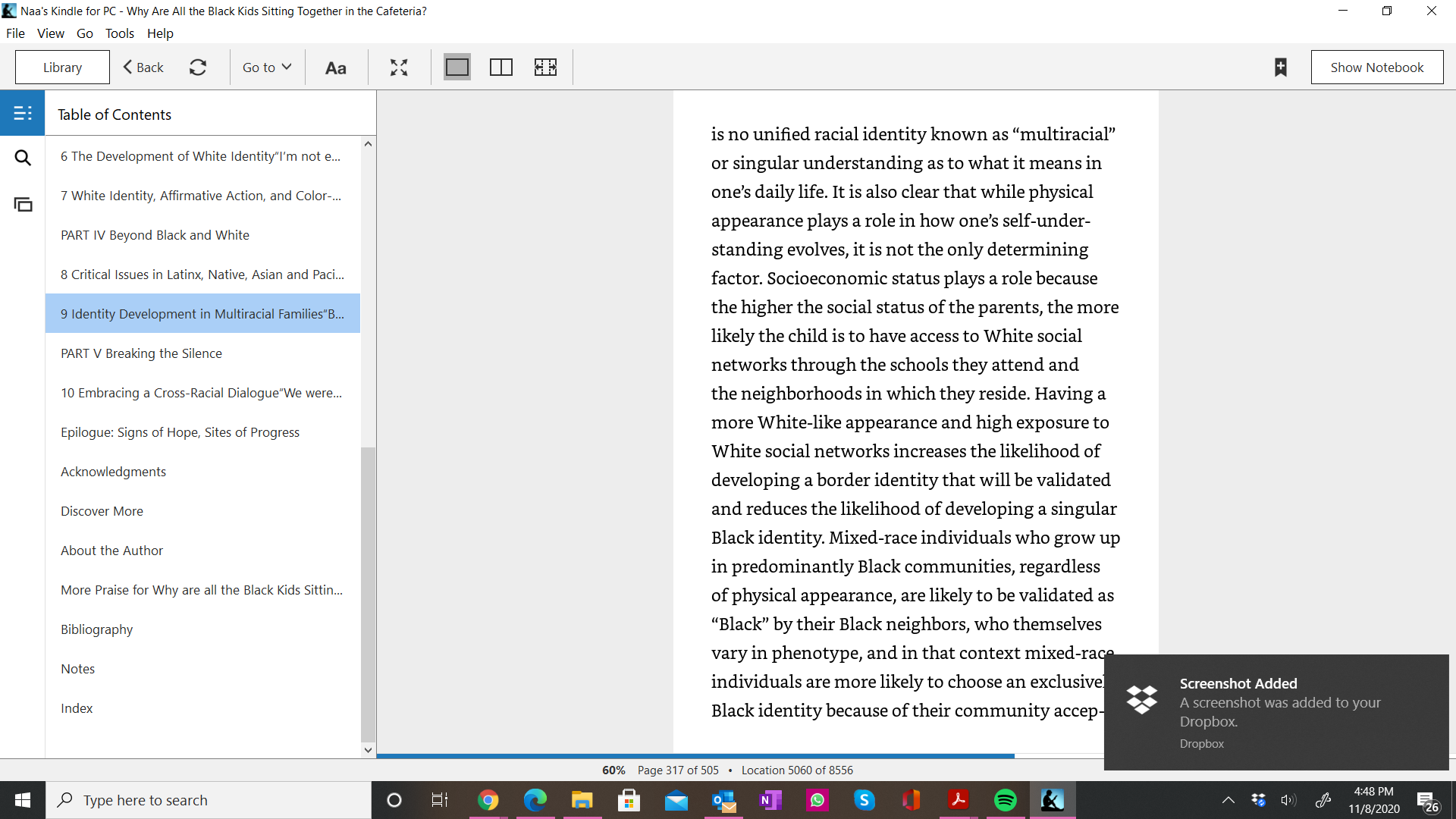Image resolution: width=1456 pixels, height=819 pixels.
Task: Select two column page layout
Action: coord(501,67)
